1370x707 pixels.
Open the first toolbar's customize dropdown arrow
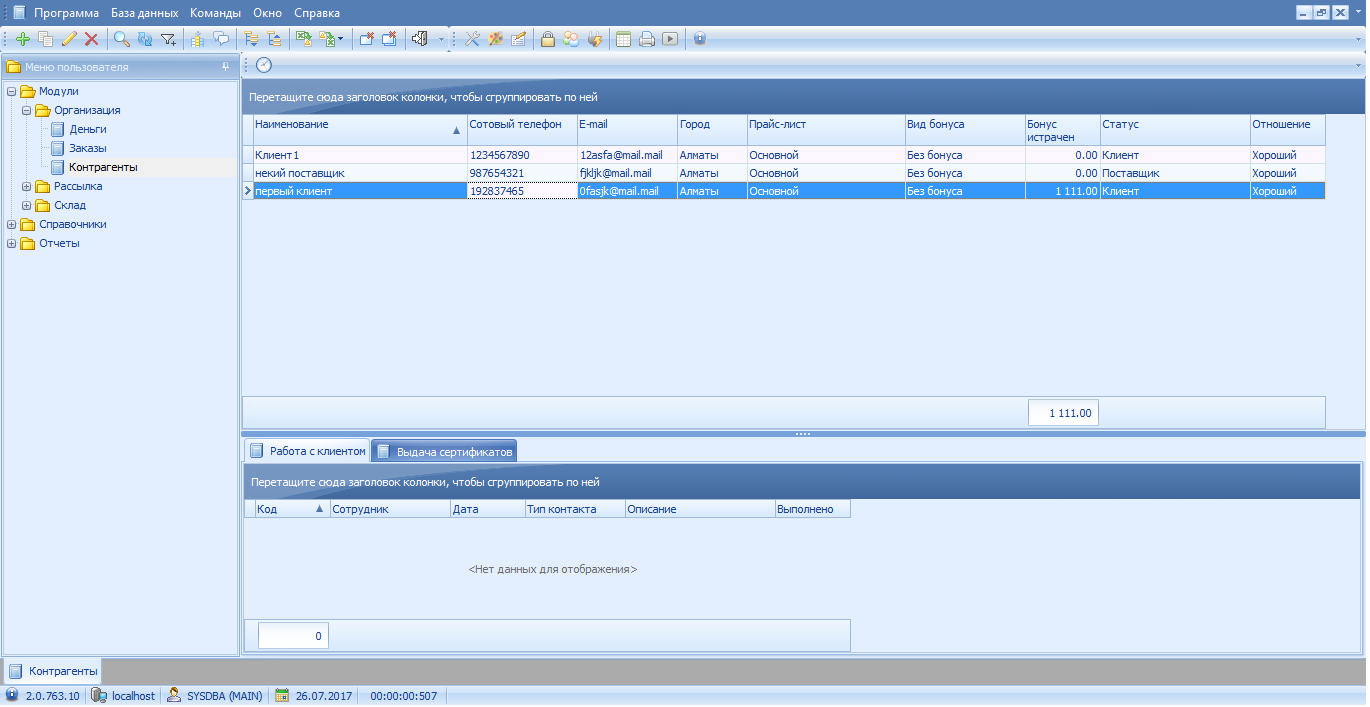coord(441,39)
